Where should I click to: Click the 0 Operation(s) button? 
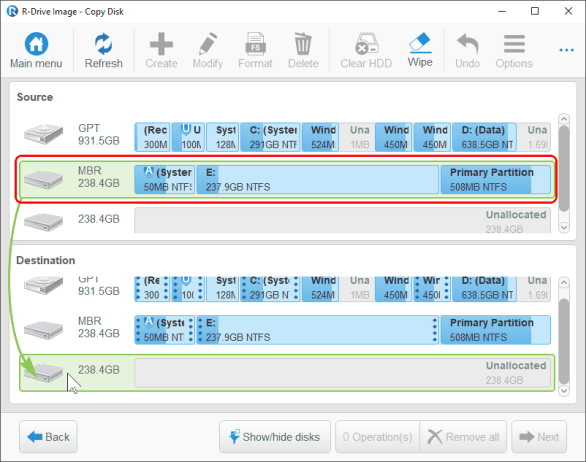click(x=377, y=437)
